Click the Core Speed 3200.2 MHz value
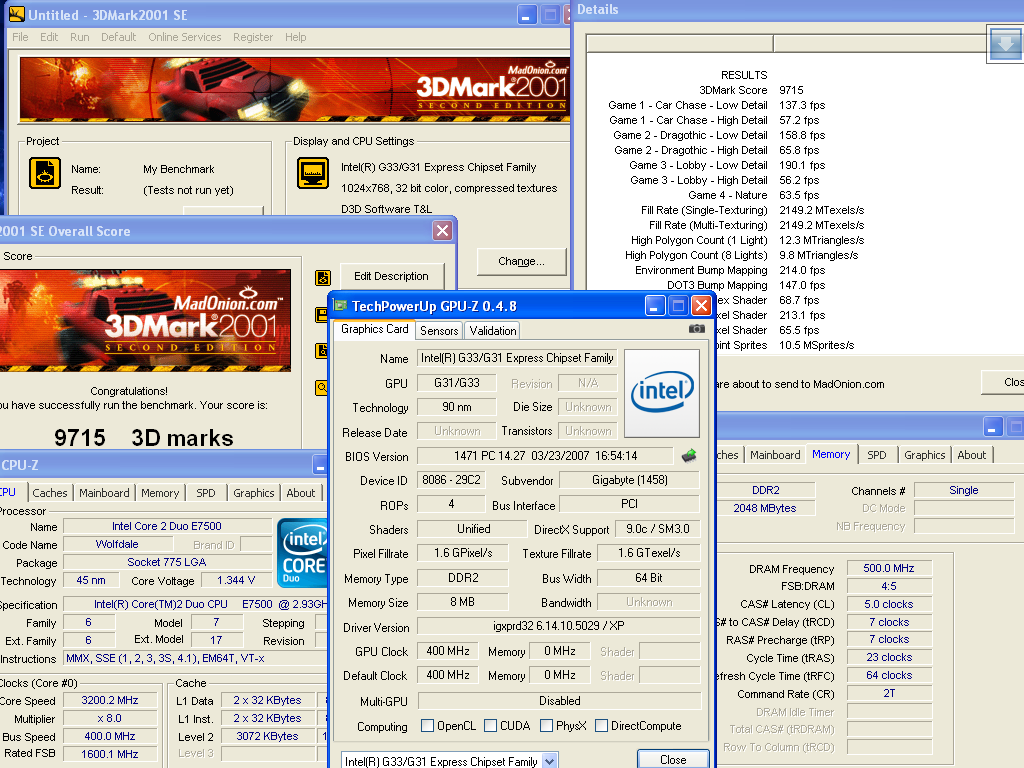Viewport: 1024px width, 768px height. click(109, 700)
